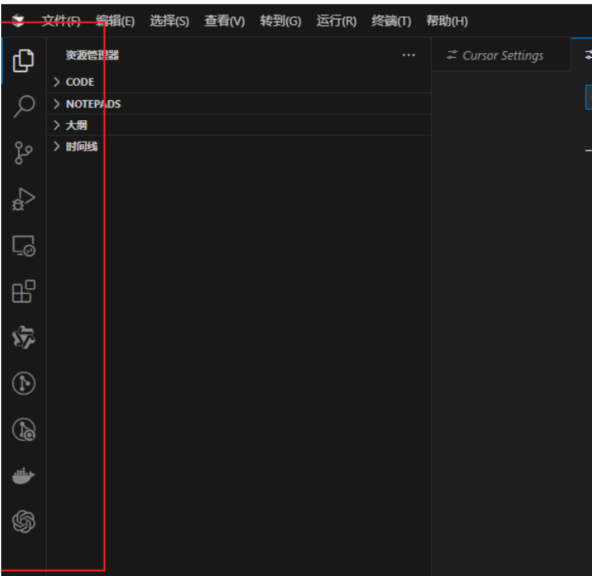
Task: Open the Git Graph circle icon
Action: (24, 383)
